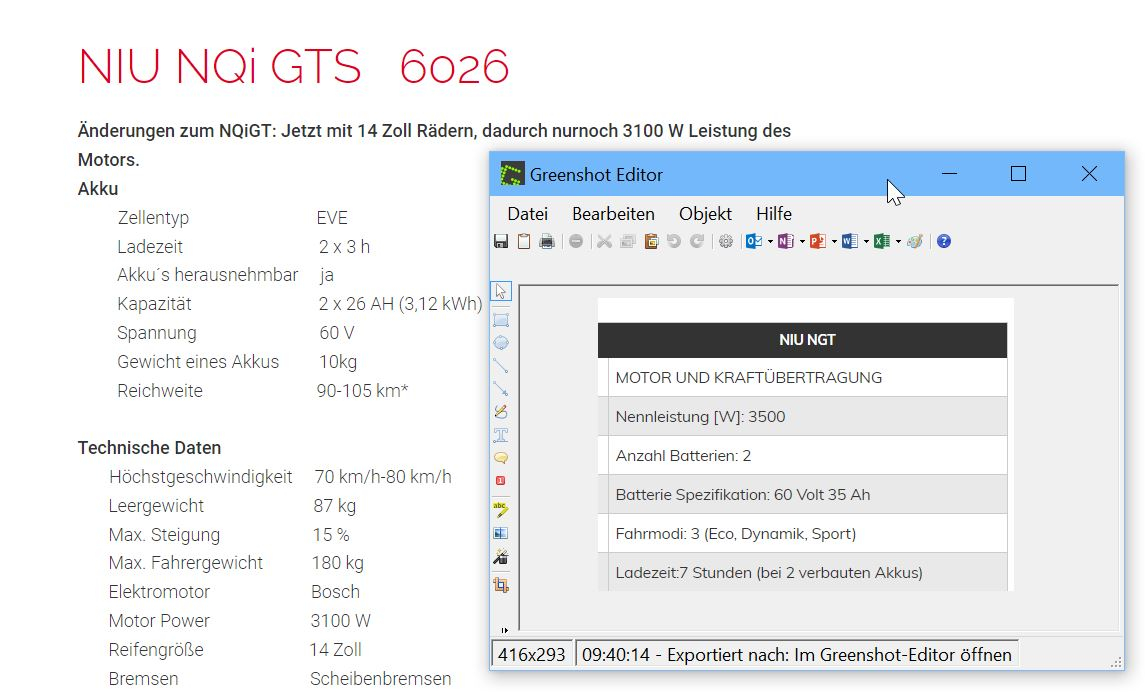This screenshot has width=1145, height=692.
Task: Activate the crop tool
Action: pyautogui.click(x=501, y=585)
